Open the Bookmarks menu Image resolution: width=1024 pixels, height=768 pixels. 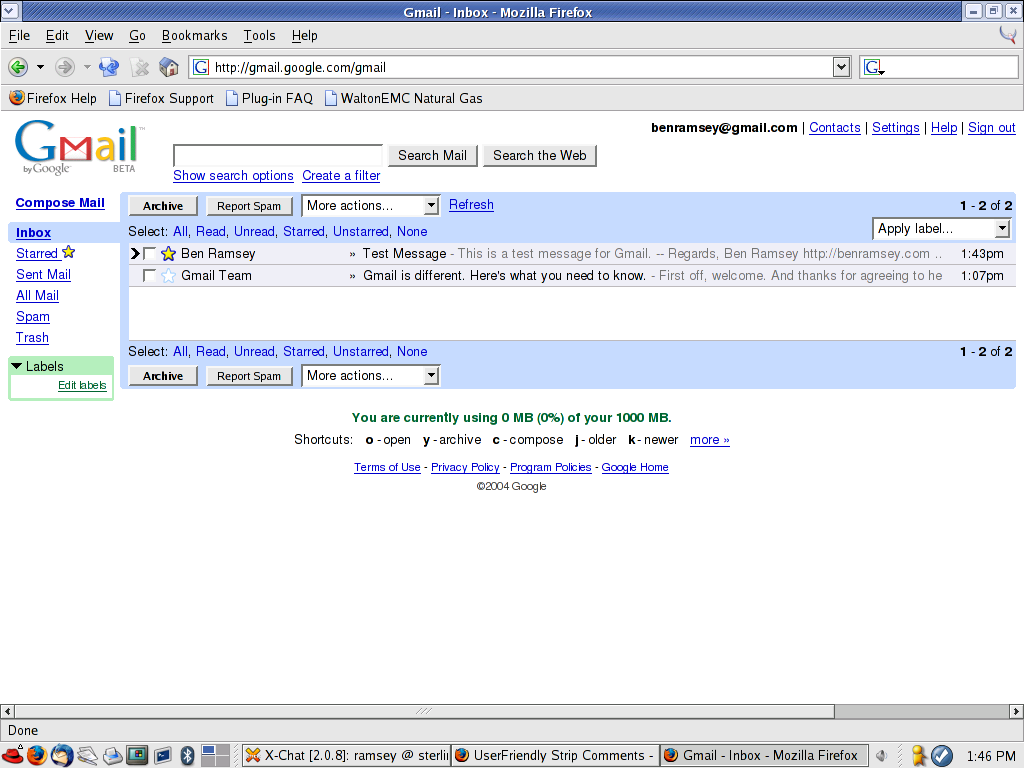[x=194, y=35]
